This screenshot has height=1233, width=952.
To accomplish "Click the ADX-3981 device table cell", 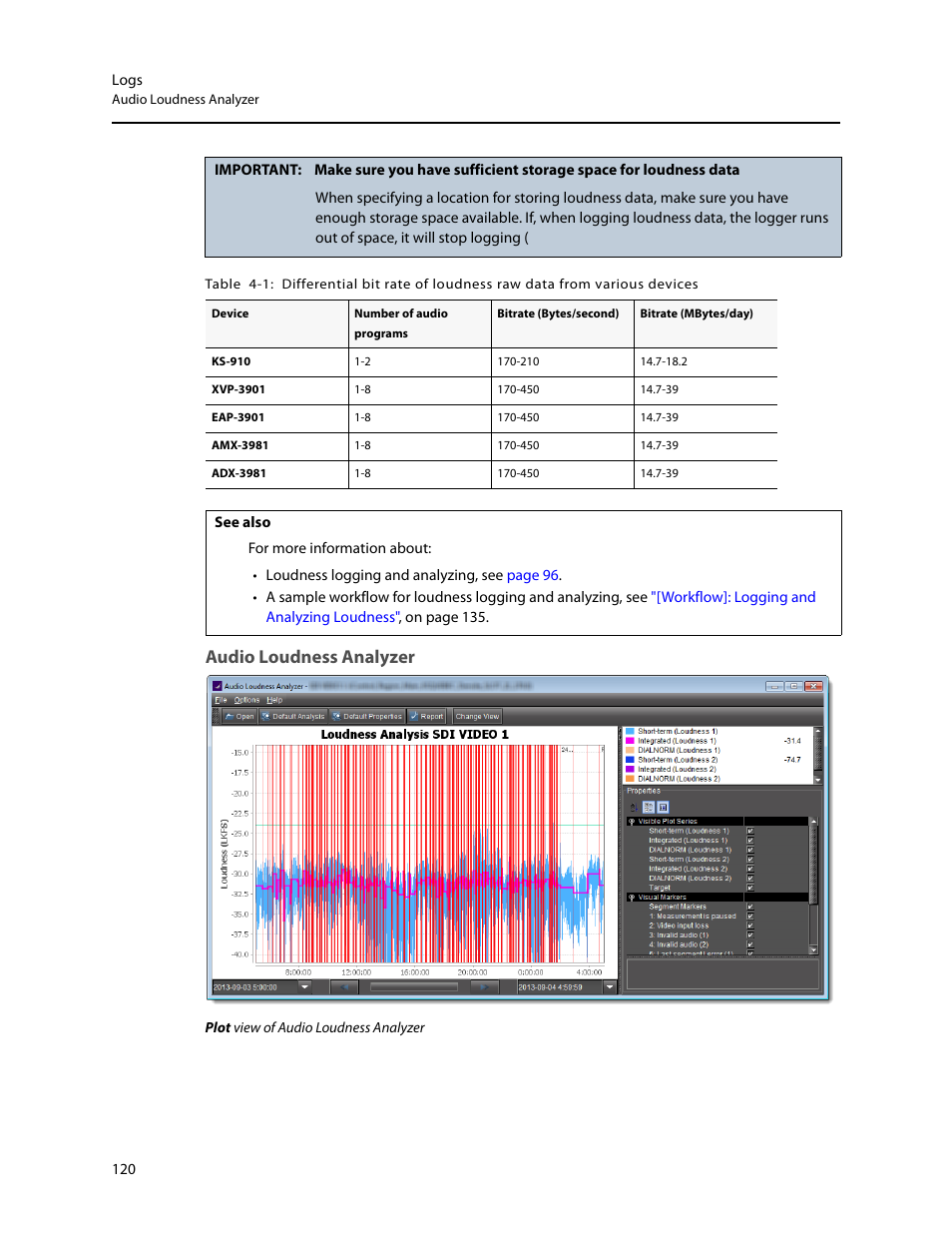I will pos(276,473).
